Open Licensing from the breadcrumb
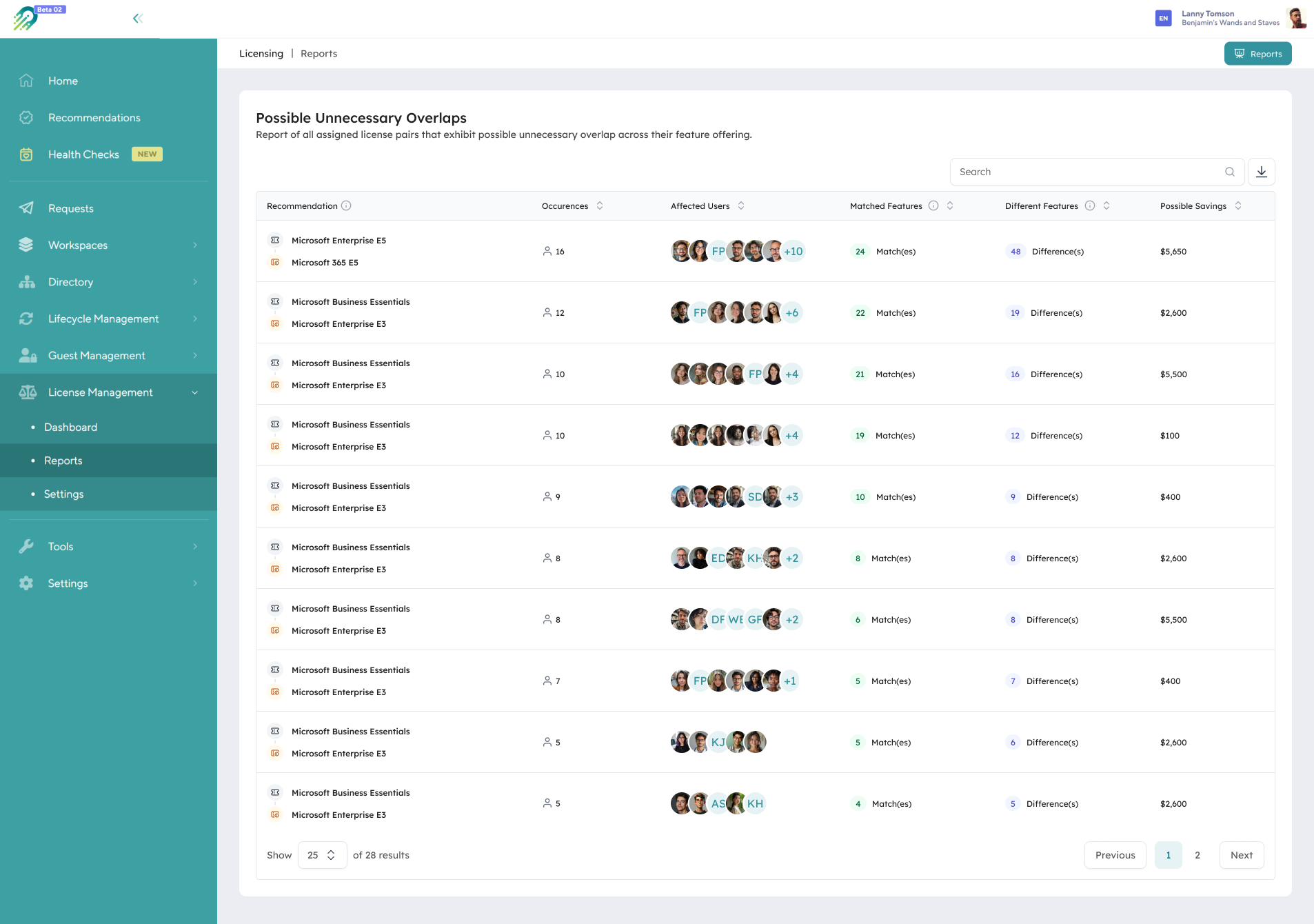Viewport: 1314px width, 924px height. 261,53
